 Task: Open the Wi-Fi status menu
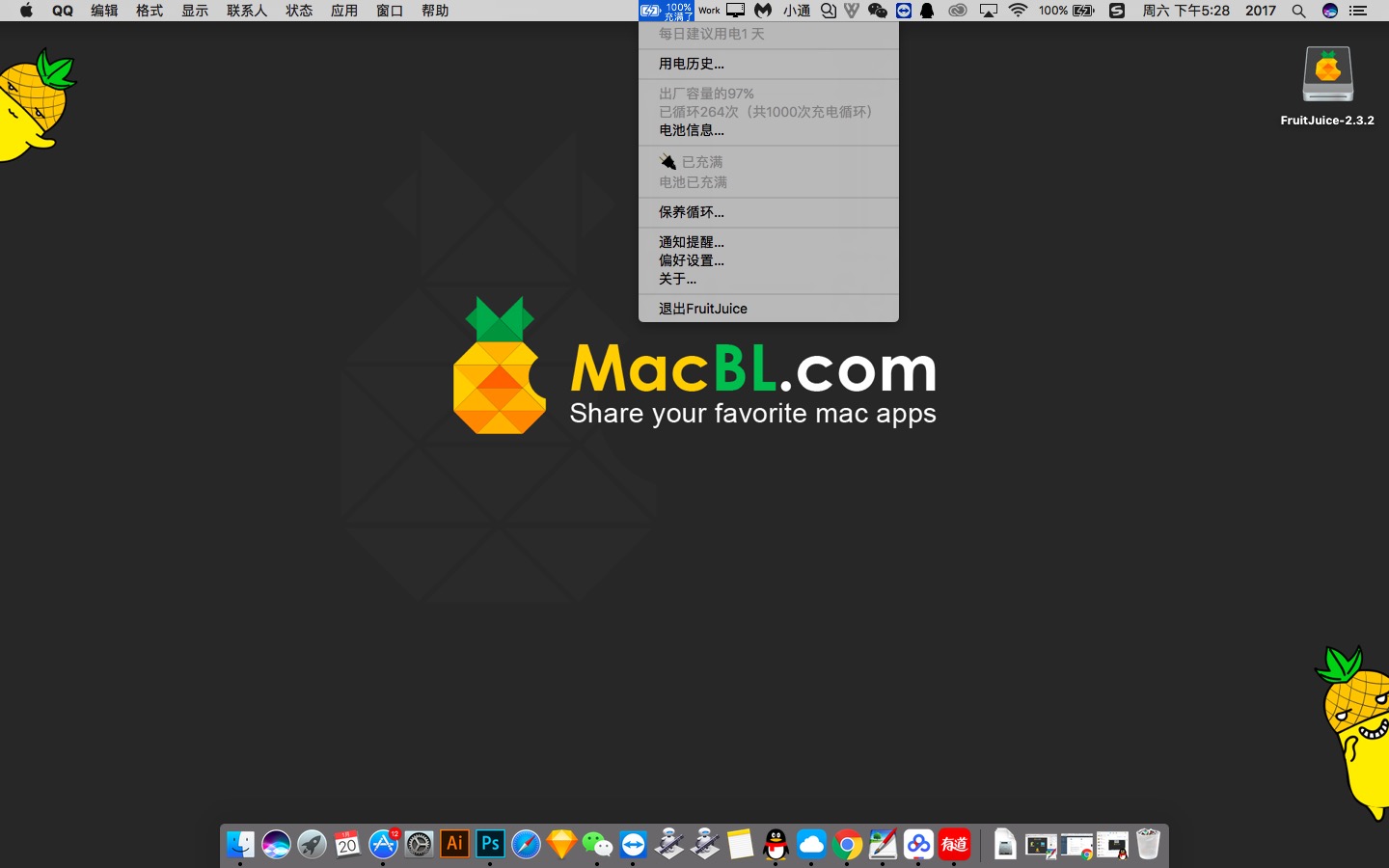1019,11
